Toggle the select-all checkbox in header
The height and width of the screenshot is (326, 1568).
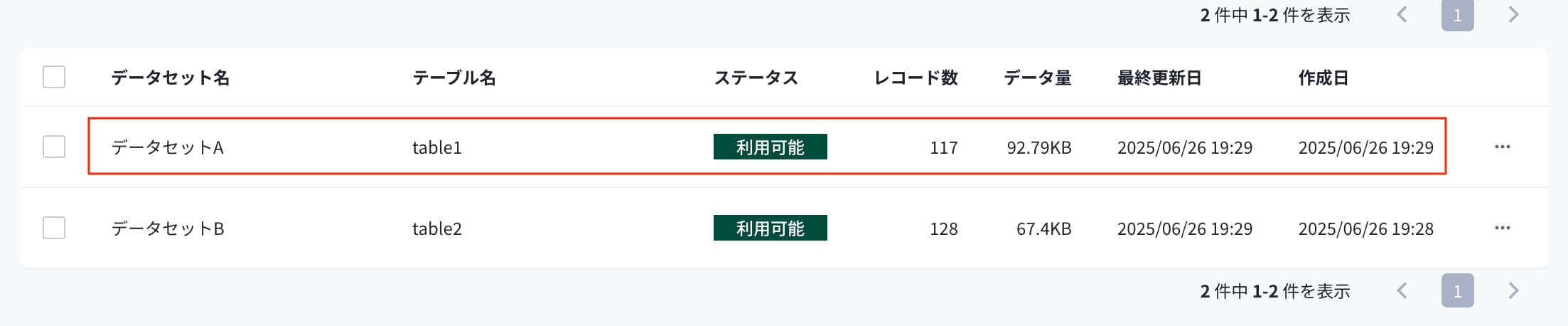coord(54,77)
